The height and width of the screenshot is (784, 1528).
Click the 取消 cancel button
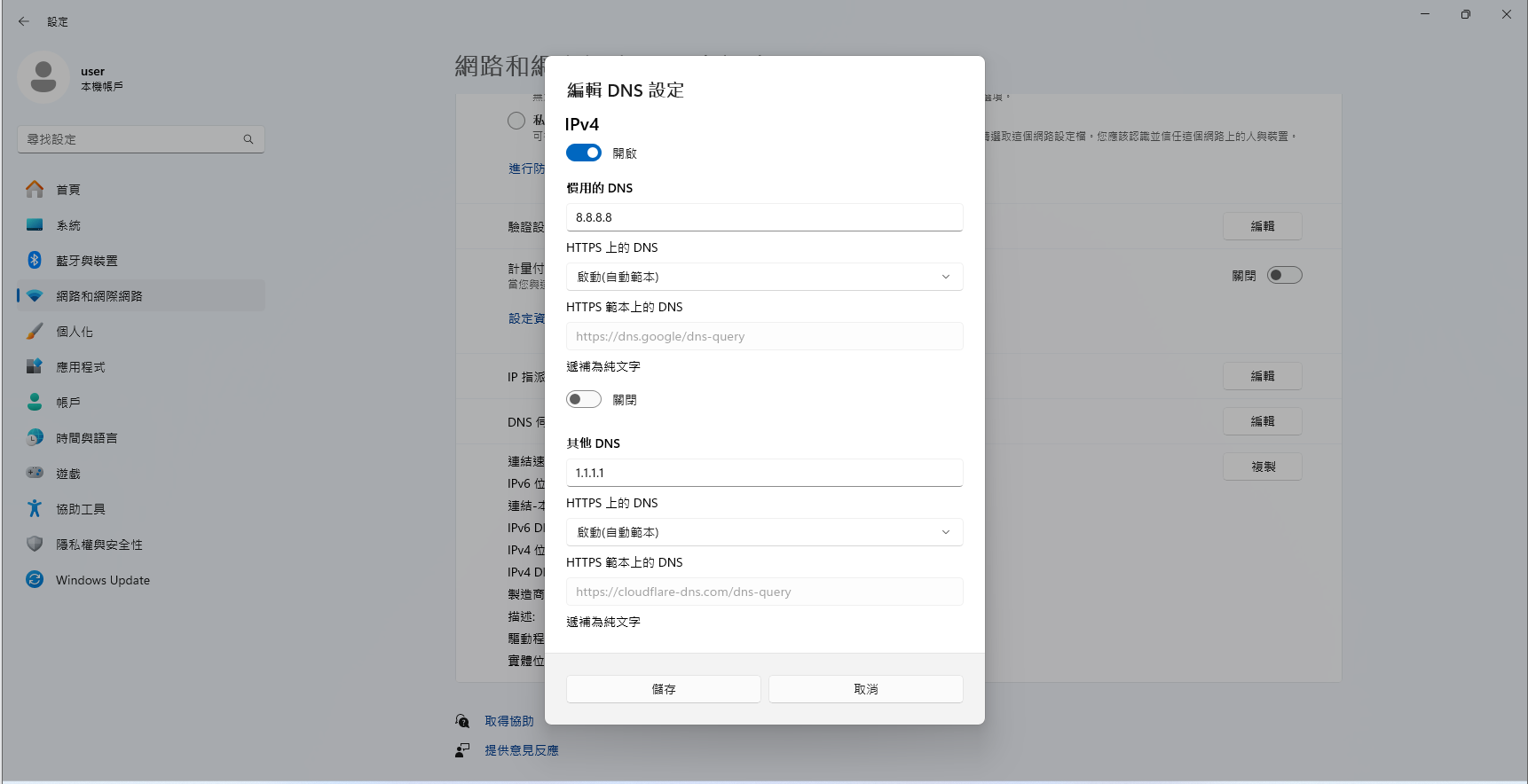click(866, 689)
